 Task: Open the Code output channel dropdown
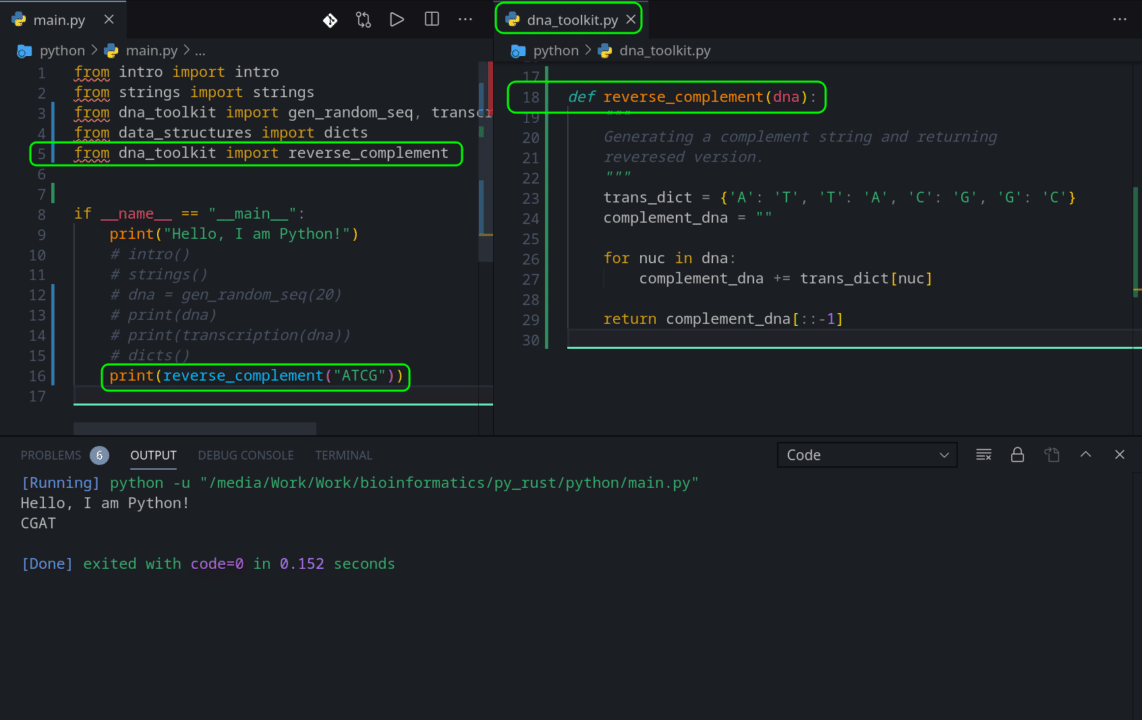[x=867, y=455]
